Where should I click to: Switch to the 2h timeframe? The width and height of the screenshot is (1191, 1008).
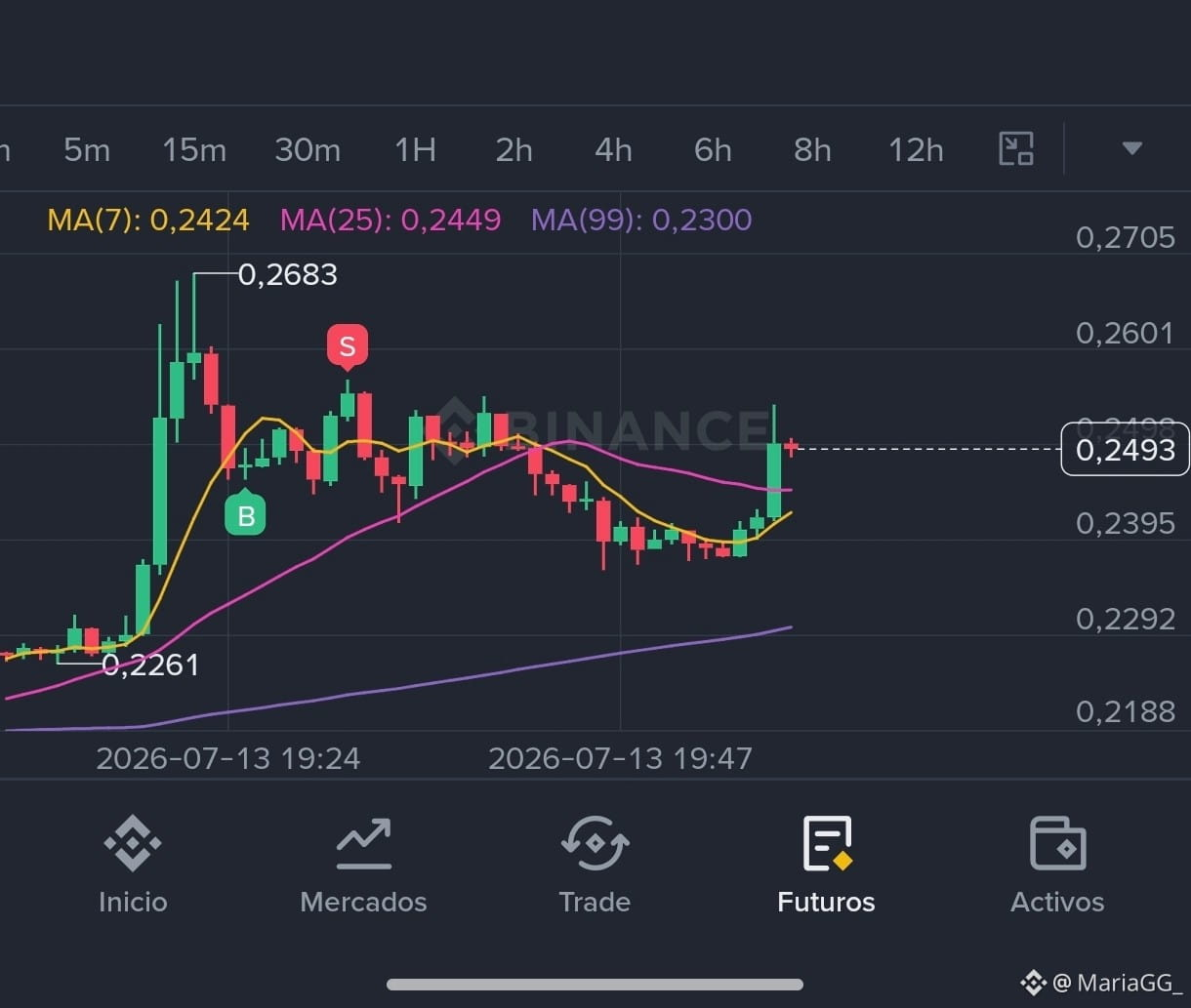point(514,150)
